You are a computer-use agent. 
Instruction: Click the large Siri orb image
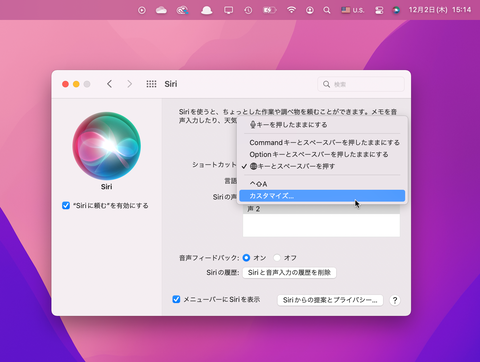(x=107, y=146)
